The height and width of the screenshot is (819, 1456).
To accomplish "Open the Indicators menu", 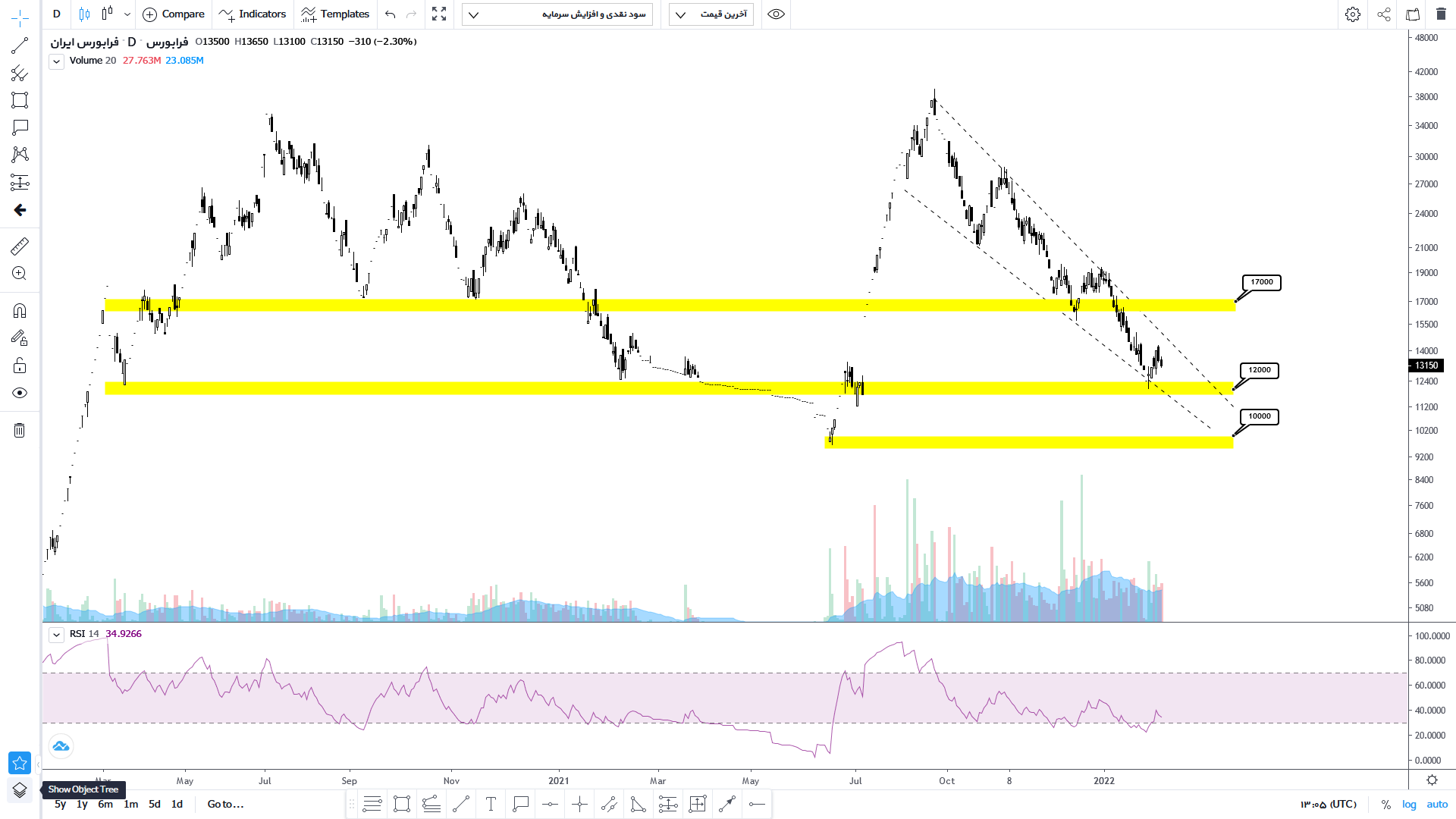I will point(253,14).
